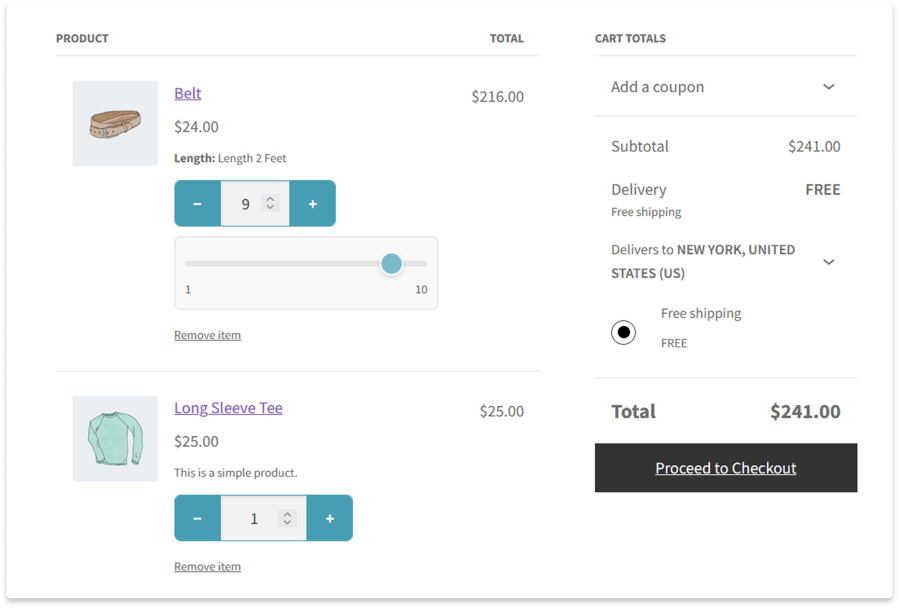Click the Belt quantity slider handle
Viewport: 899px width, 608px height.
point(391,264)
